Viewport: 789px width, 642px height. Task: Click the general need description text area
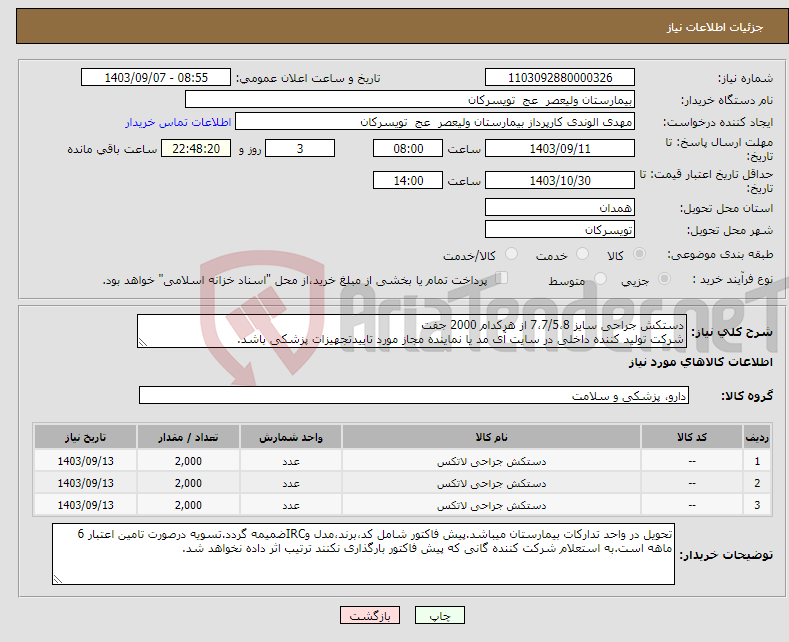tap(412, 331)
